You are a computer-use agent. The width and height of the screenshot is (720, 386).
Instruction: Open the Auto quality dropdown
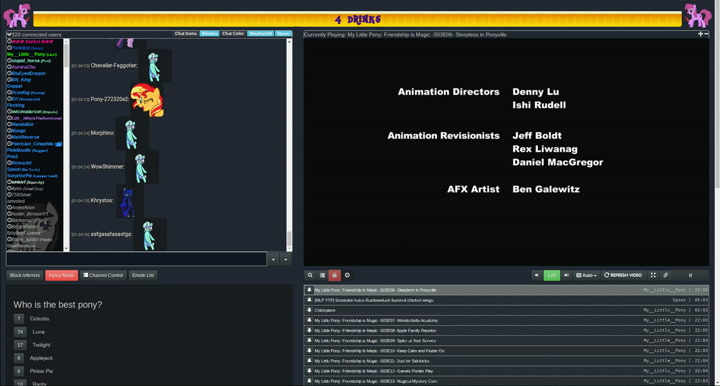(x=586, y=275)
